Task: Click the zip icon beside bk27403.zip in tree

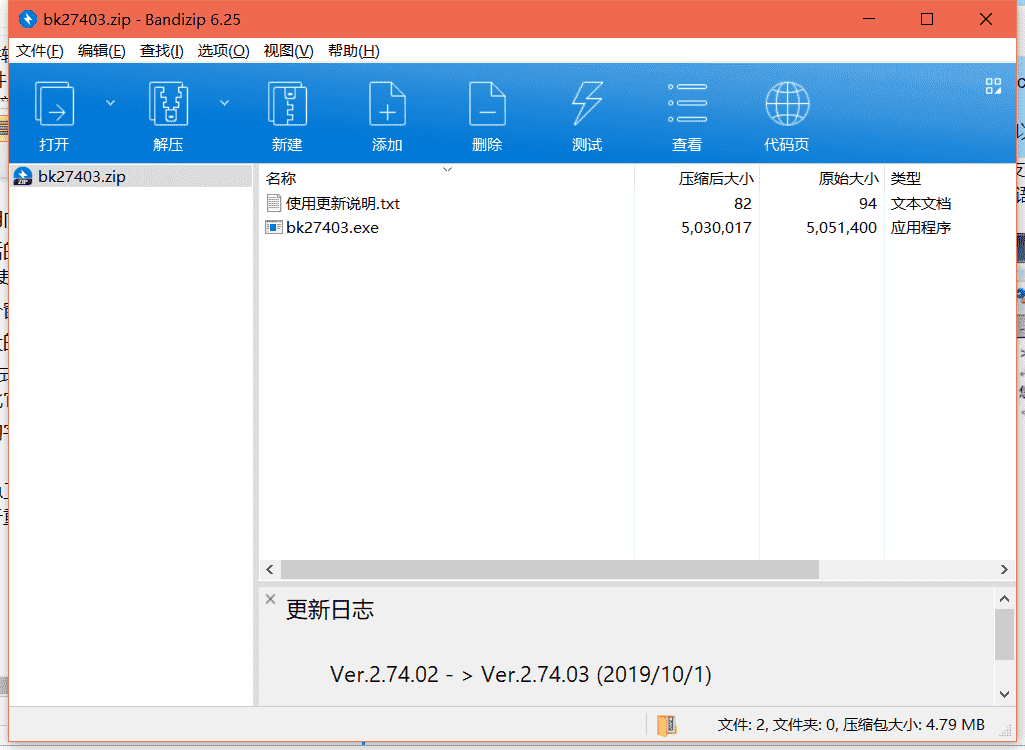Action: coord(23,177)
